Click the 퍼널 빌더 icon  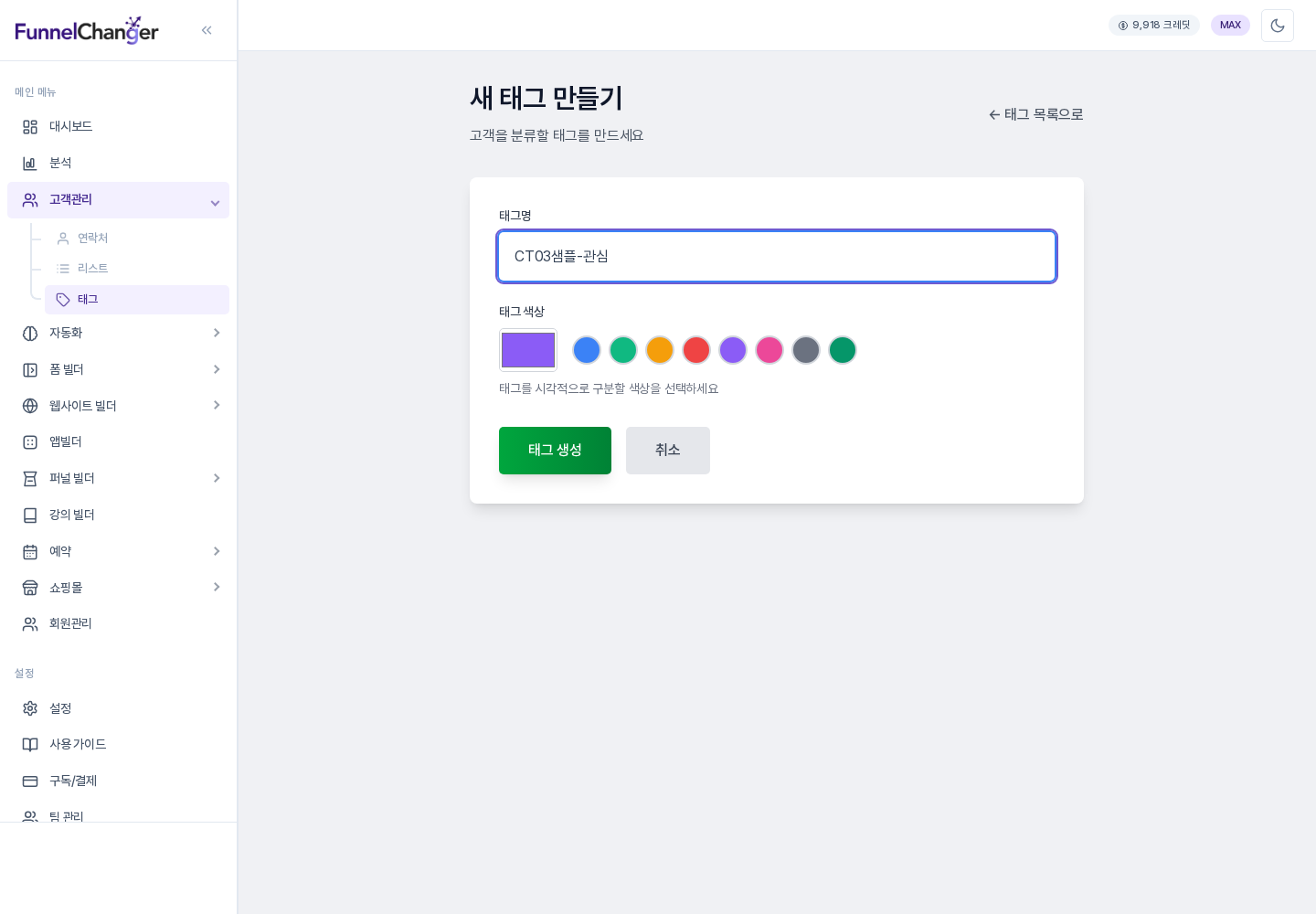(30, 479)
